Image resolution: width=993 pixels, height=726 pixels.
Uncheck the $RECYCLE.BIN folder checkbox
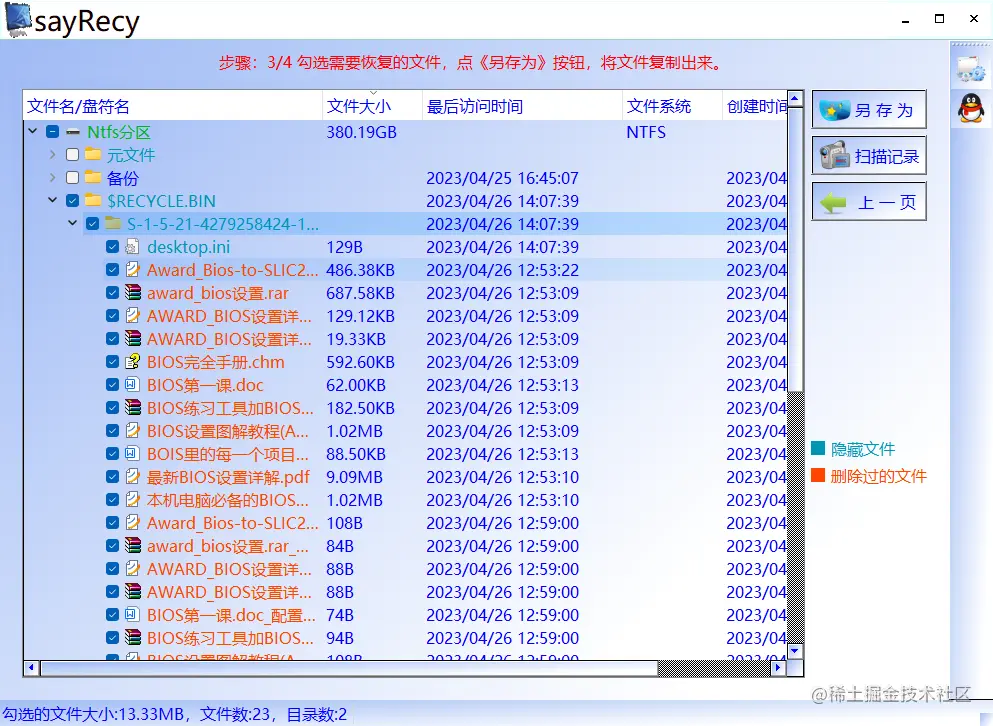click(x=72, y=200)
